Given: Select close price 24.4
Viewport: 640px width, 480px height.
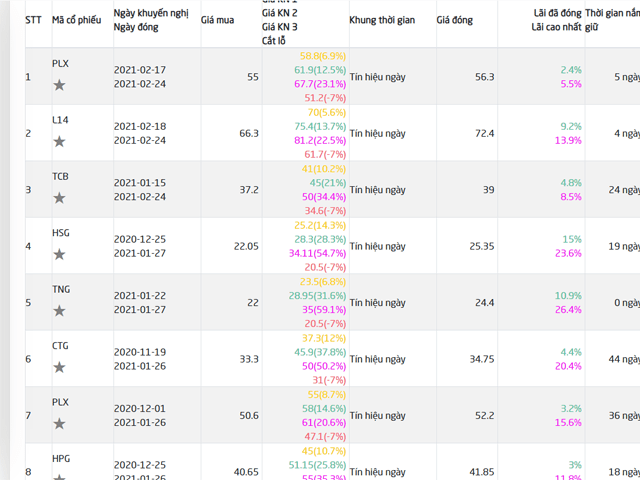Looking at the screenshot, I should 484,303.
